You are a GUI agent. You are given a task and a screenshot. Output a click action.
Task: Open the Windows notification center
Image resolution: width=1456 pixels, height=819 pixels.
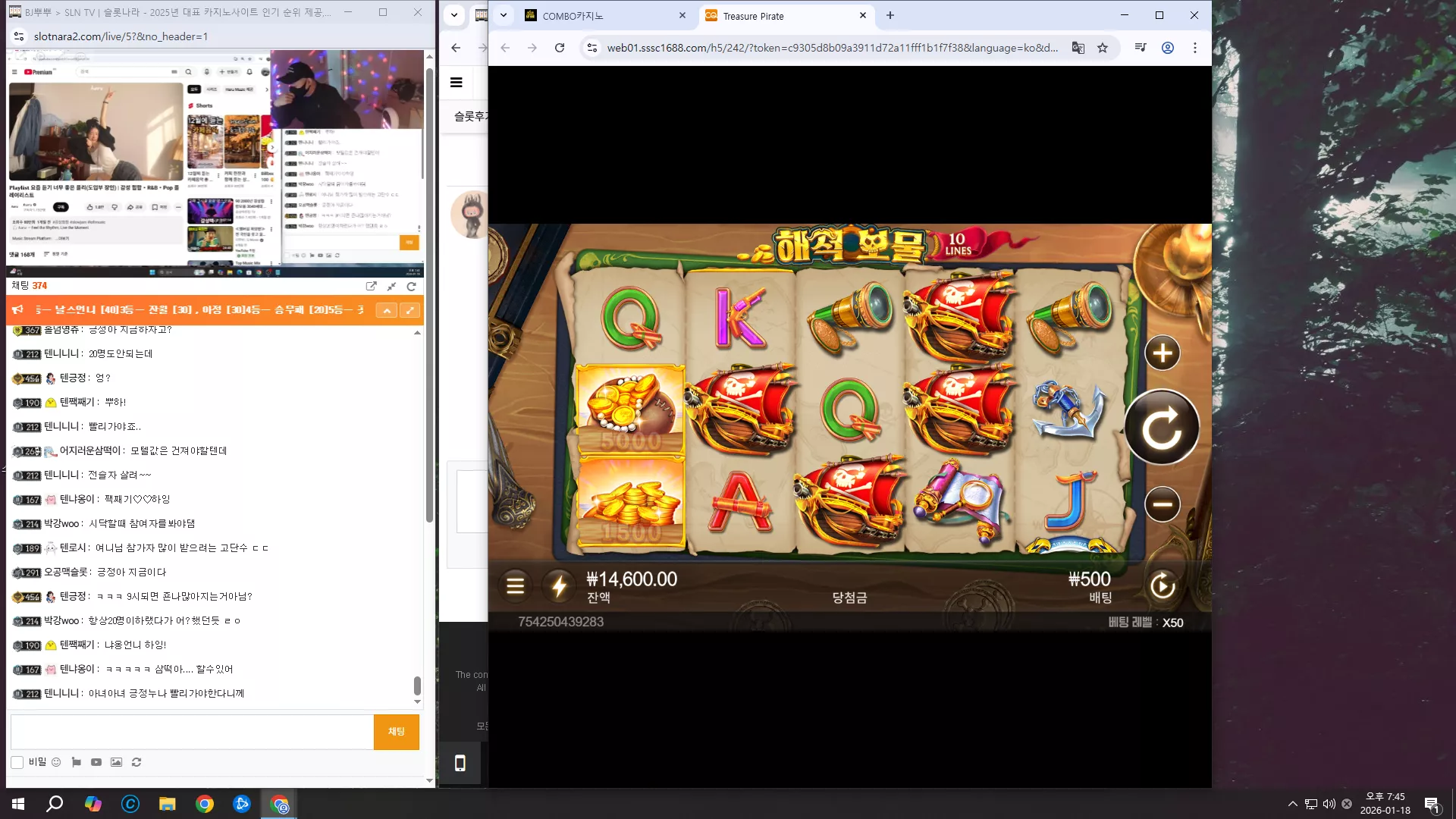pos(1432,804)
